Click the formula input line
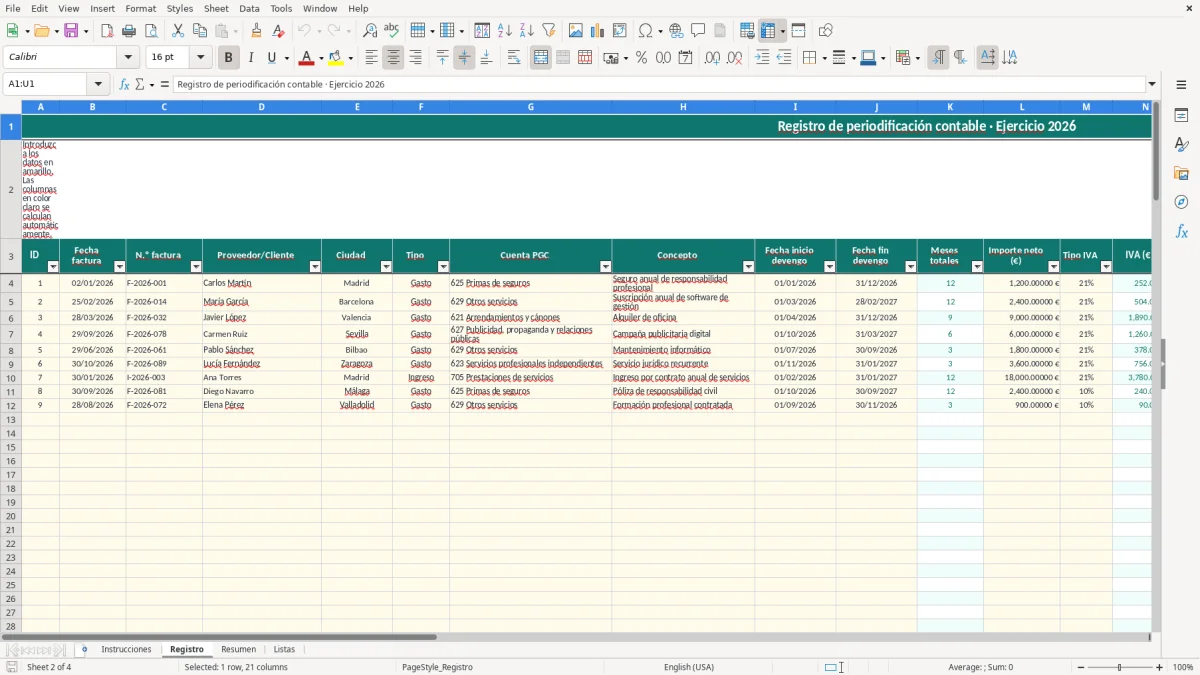Viewport: 1200px width, 675px height. click(x=659, y=84)
